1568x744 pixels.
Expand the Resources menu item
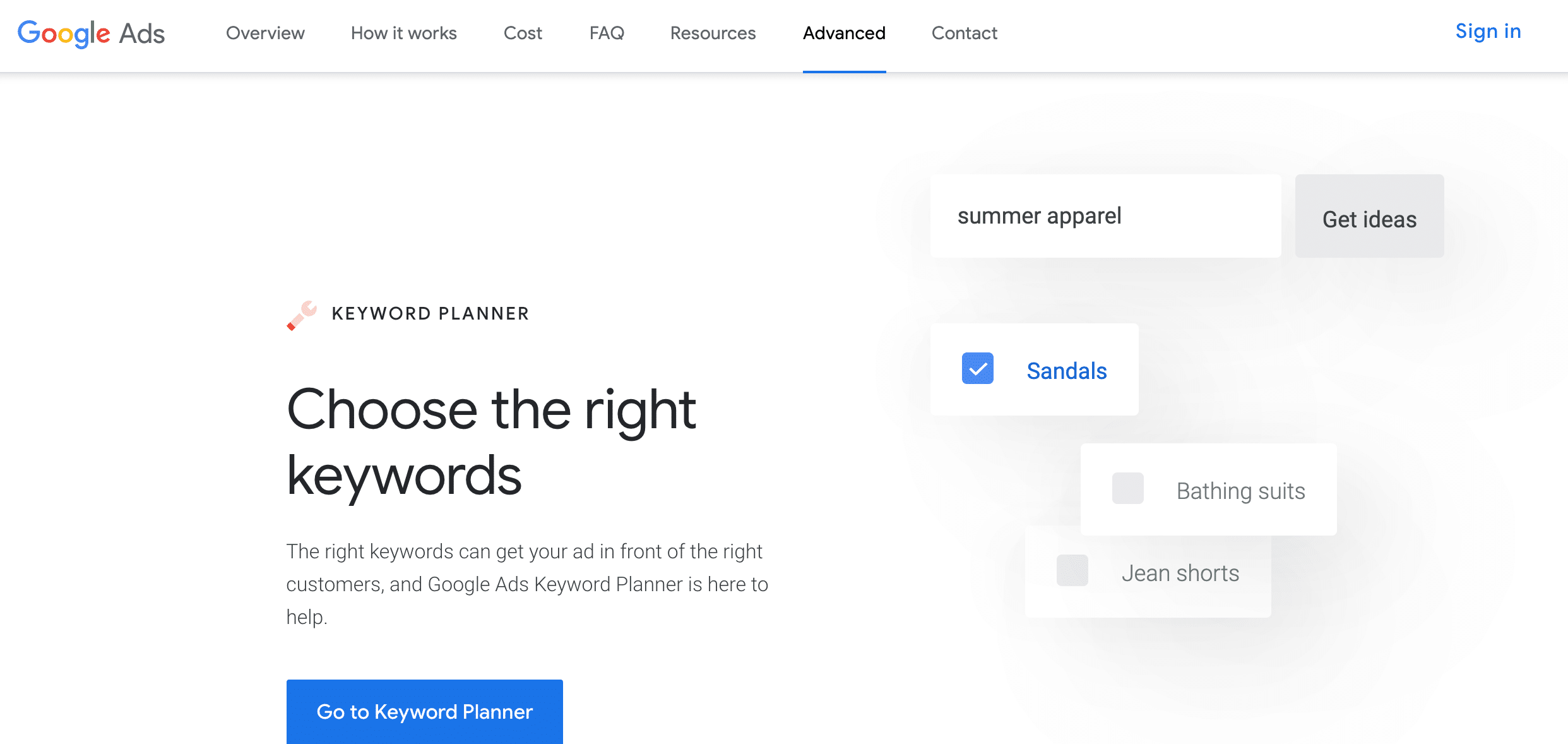(x=714, y=32)
